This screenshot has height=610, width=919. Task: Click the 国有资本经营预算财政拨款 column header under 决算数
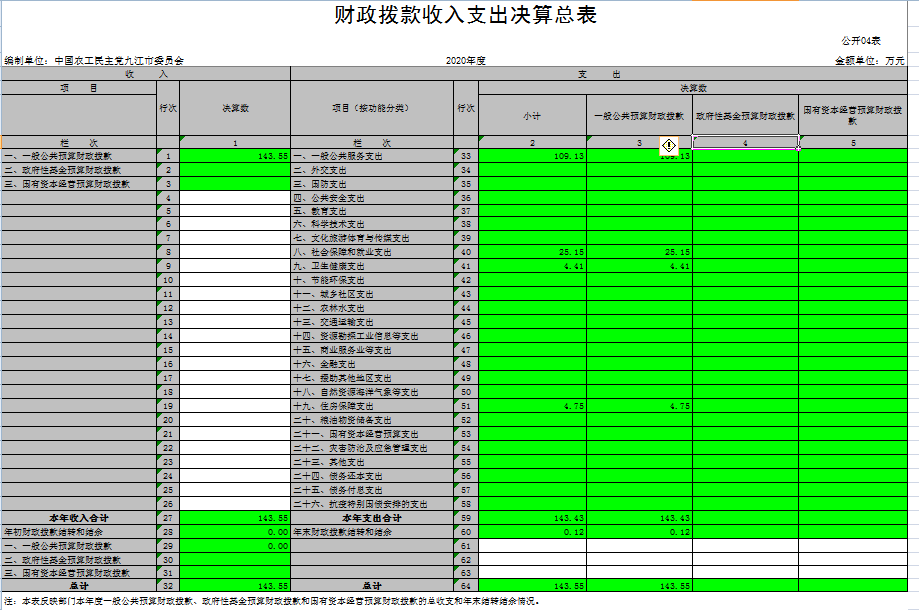point(852,116)
